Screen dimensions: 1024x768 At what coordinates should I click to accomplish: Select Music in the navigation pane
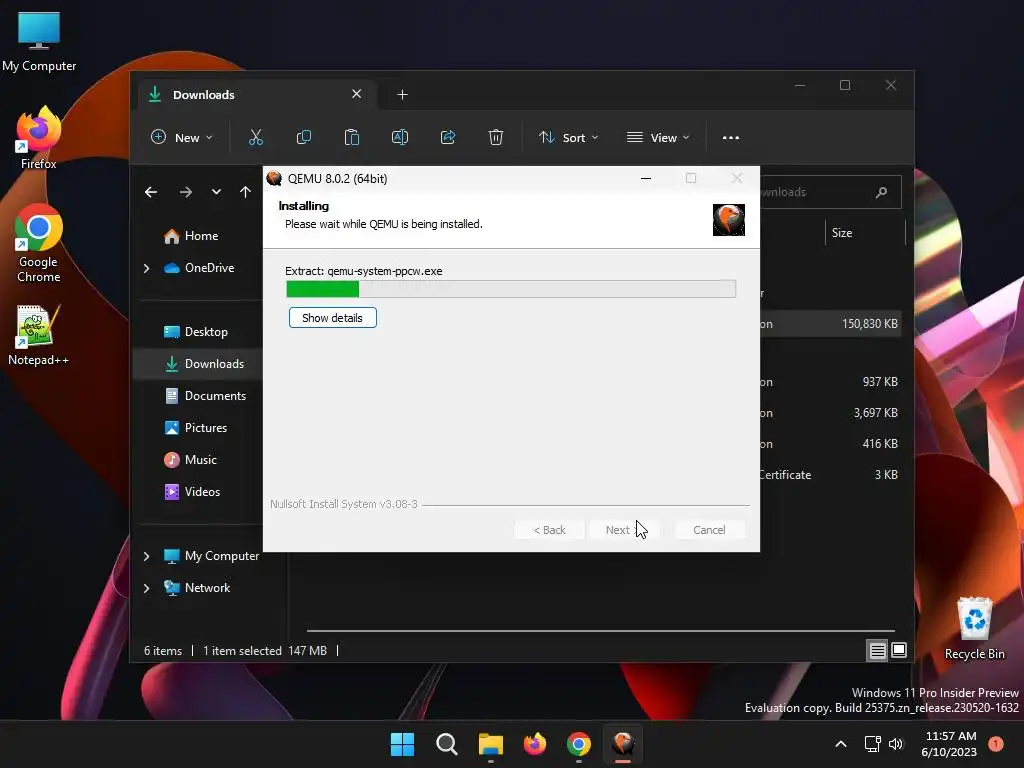[200, 460]
